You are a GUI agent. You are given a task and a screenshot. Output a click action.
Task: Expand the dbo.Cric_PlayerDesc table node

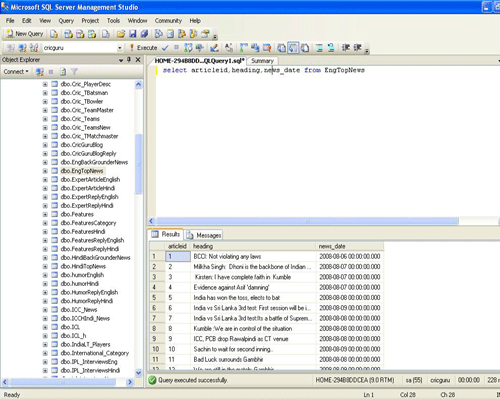click(x=45, y=84)
